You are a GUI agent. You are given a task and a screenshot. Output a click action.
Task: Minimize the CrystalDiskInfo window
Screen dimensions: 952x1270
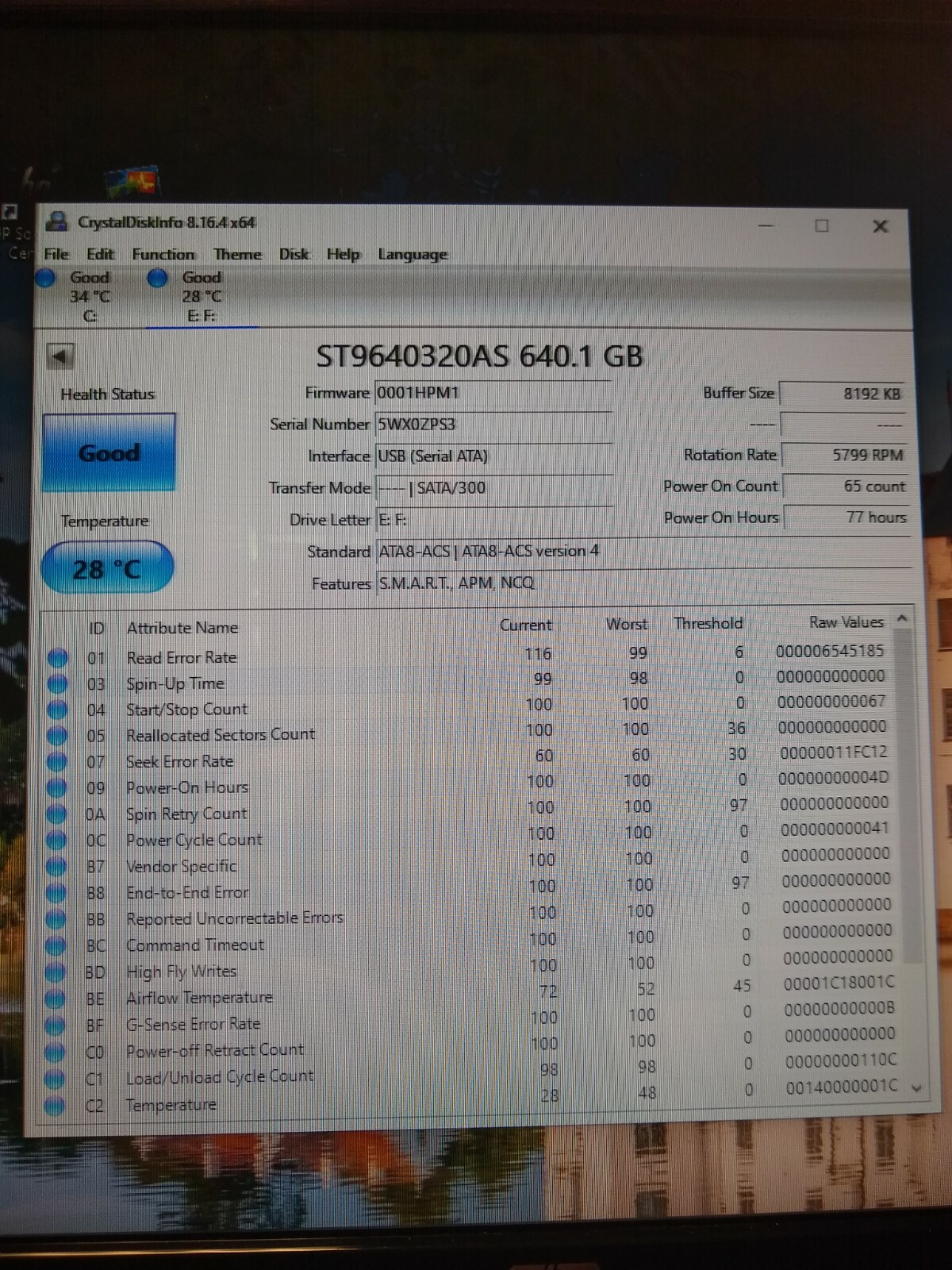[766, 225]
